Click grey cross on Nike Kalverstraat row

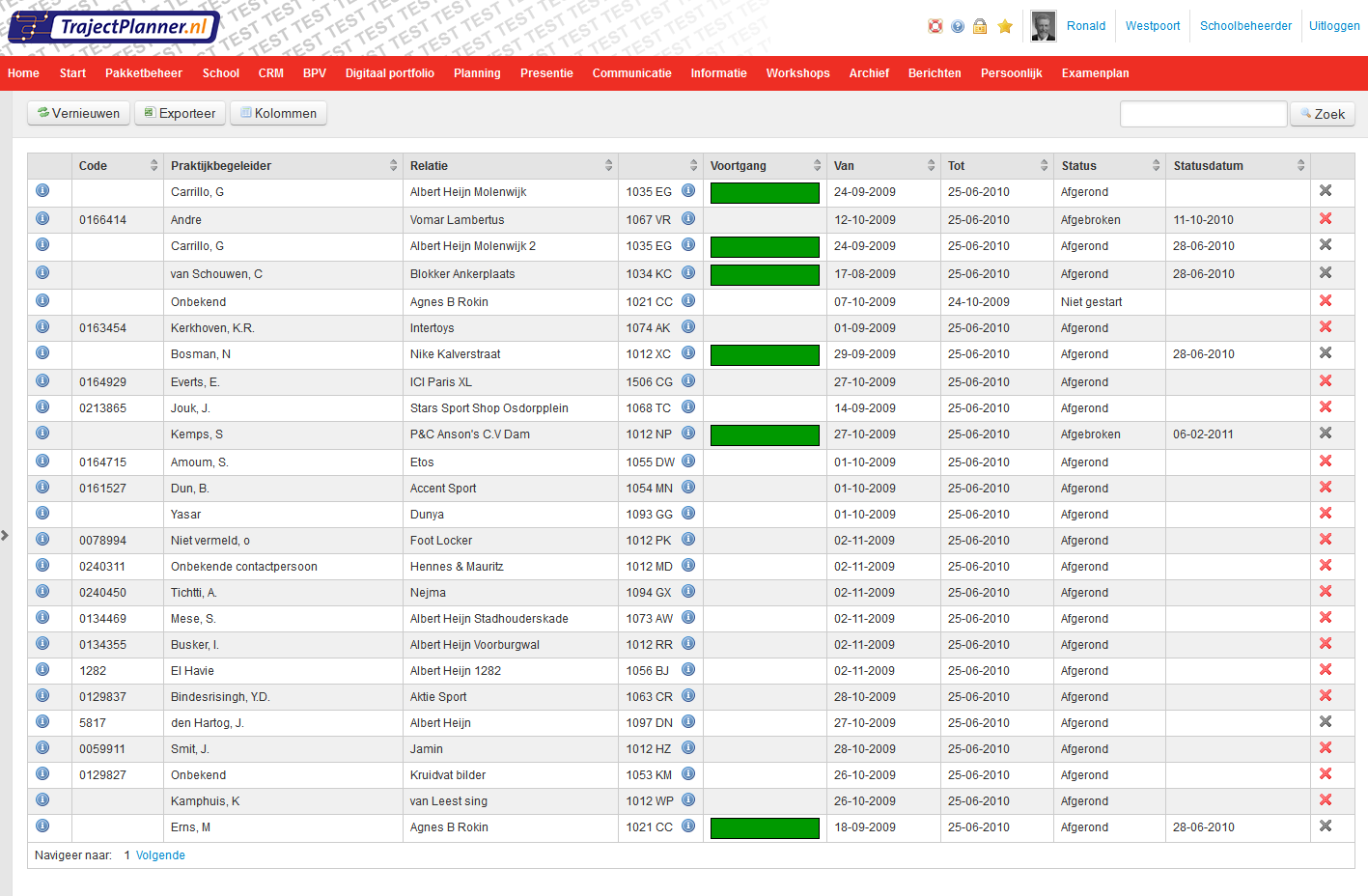click(x=1326, y=352)
